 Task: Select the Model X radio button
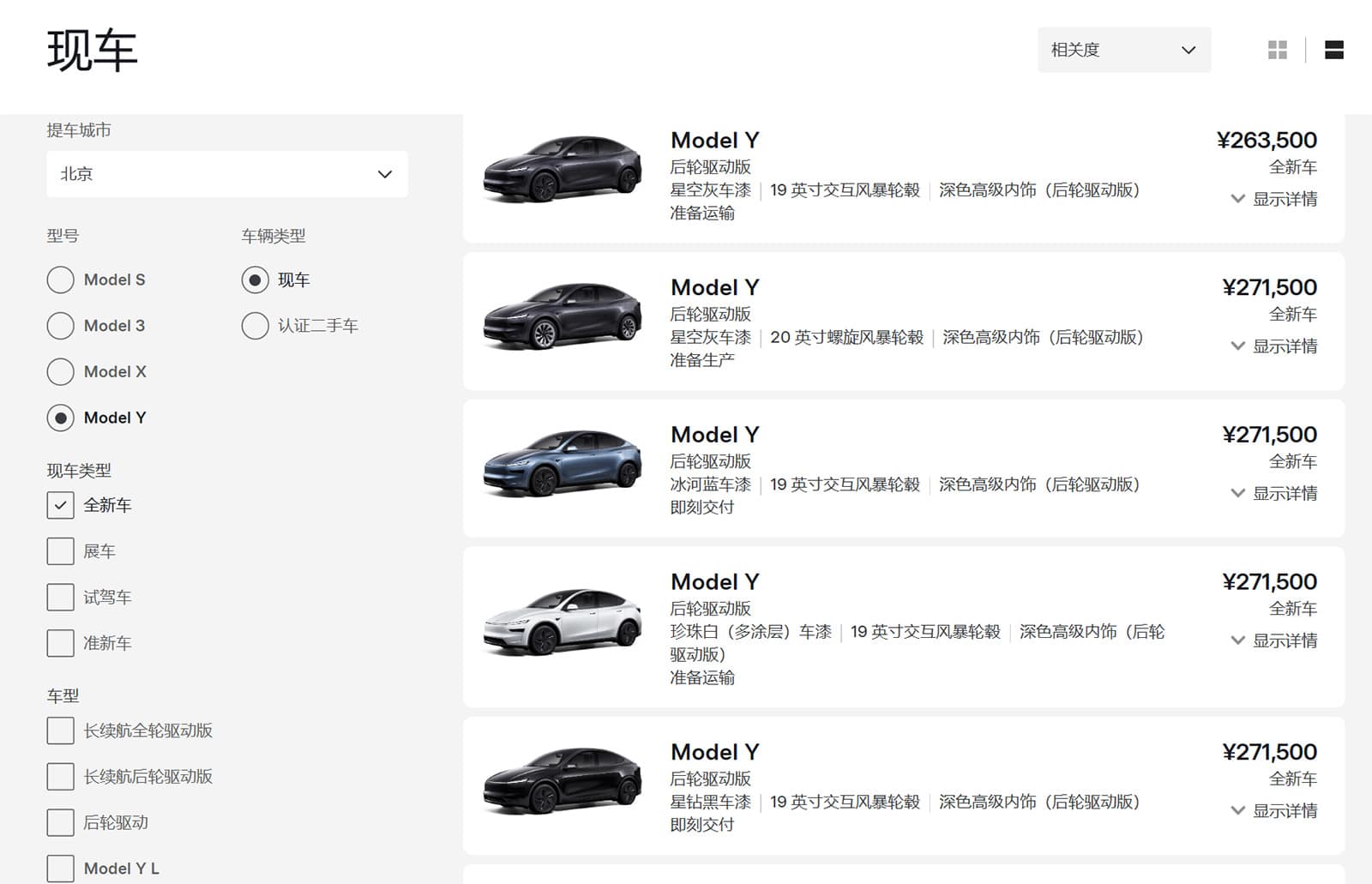point(60,372)
